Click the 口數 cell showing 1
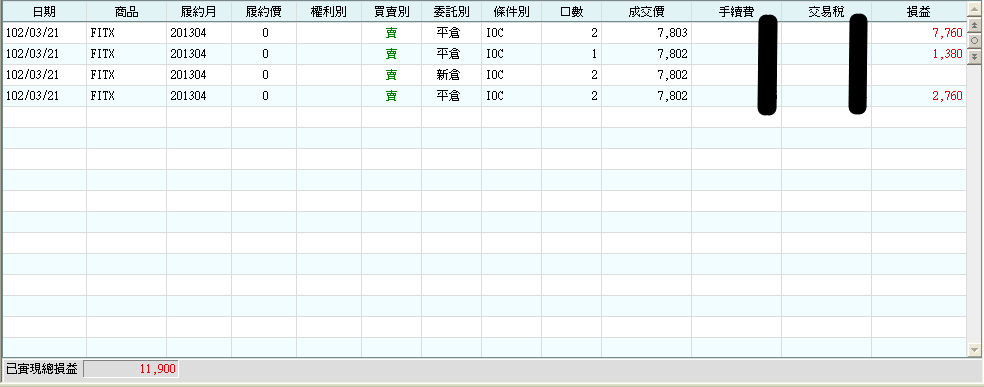984x387 pixels. [572, 54]
